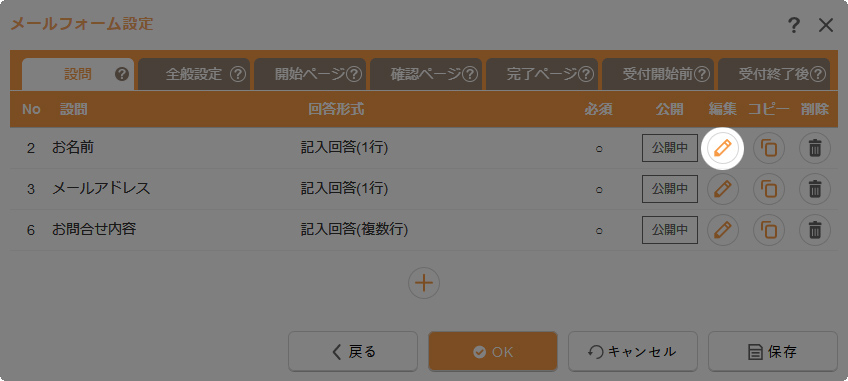848x381 pixels.
Task: Click the 保存 save button
Action: [773, 352]
